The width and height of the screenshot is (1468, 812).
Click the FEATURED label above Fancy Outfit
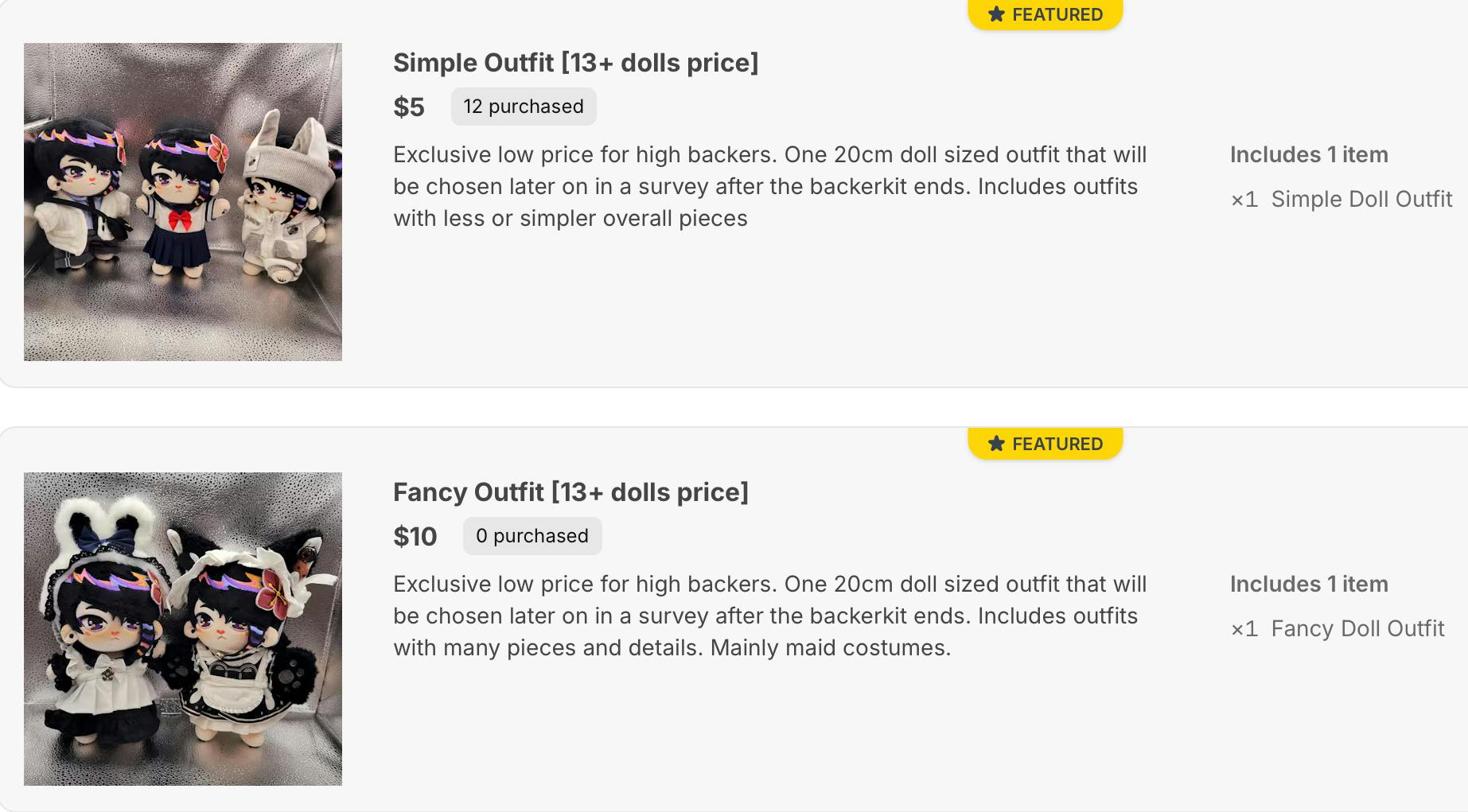coord(1057,444)
